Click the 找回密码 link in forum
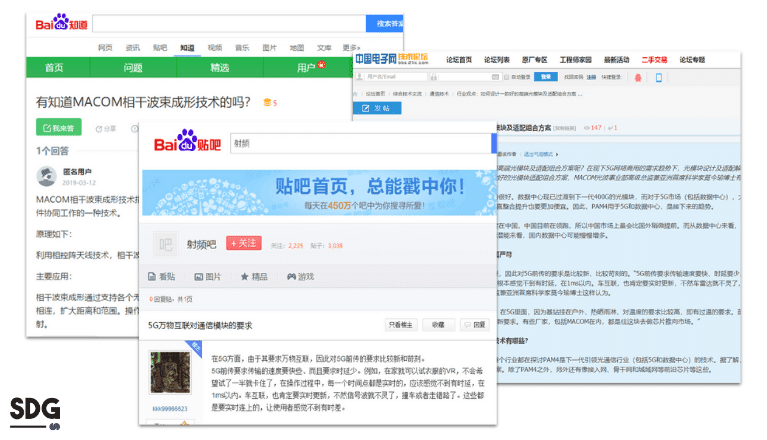 tap(573, 77)
